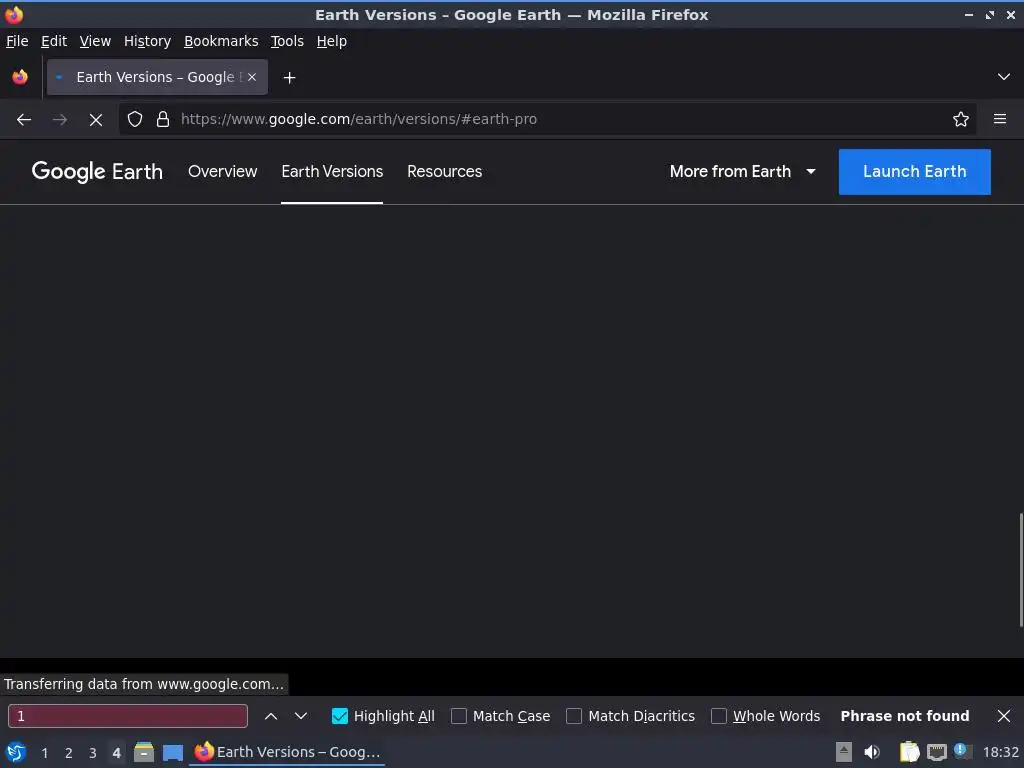Image resolution: width=1024 pixels, height=768 pixels.
Task: Close the Earth Versions tab
Action: [x=252, y=77]
